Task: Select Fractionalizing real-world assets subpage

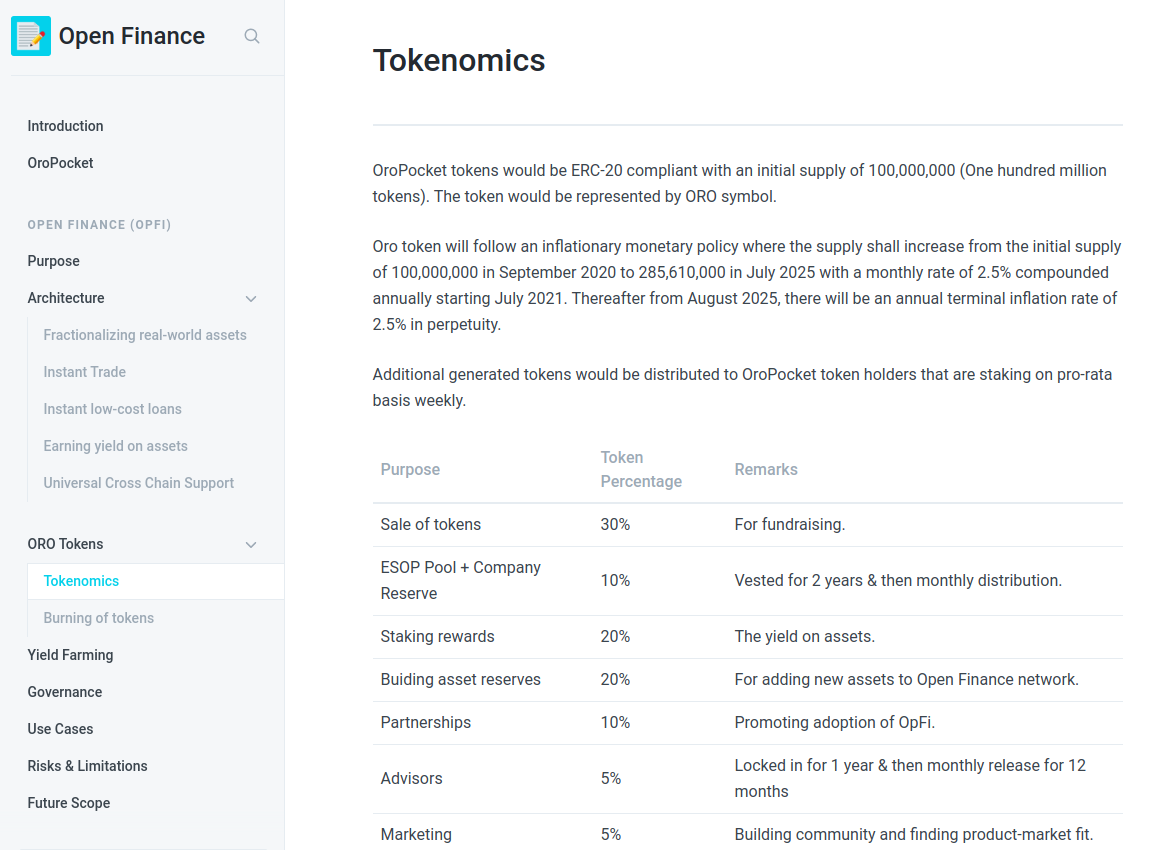Action: tap(145, 335)
